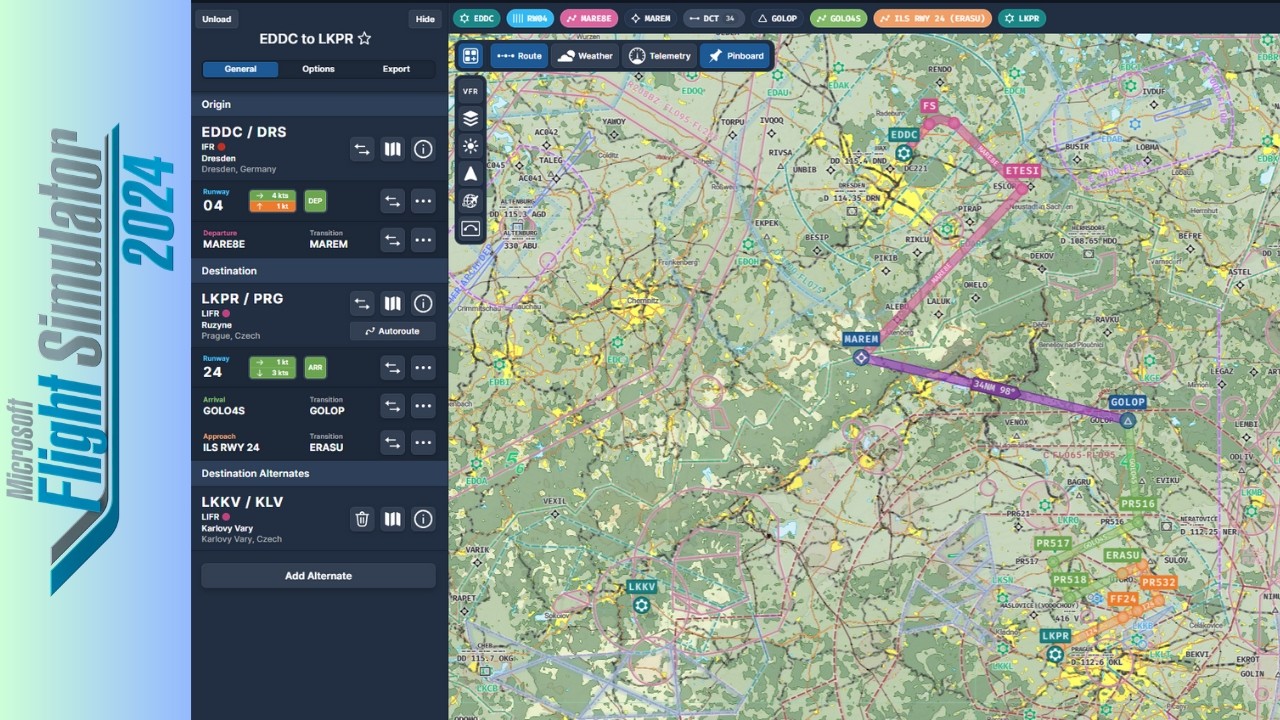Favorite the EDDC to LKPR flight plan star
The image size is (1280, 720).
[364, 39]
